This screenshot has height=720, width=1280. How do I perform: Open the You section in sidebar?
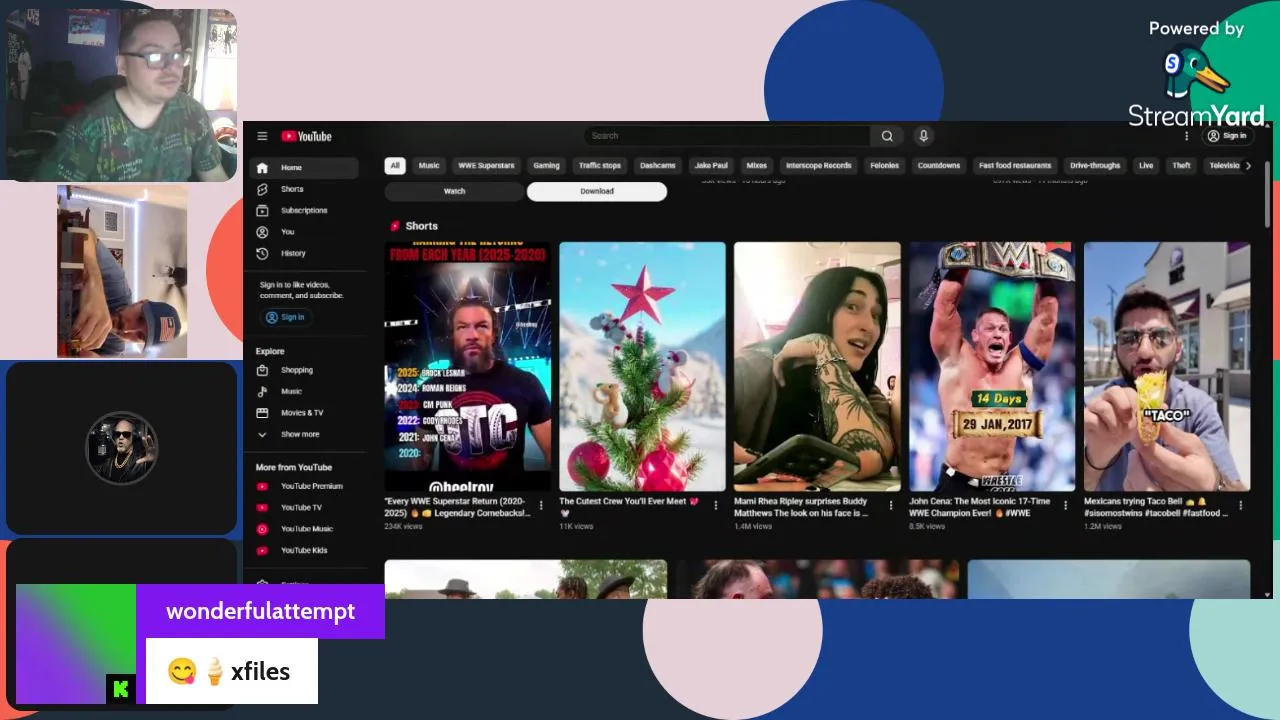304,232
